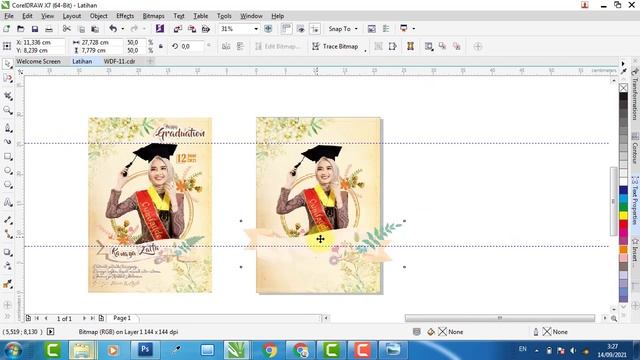
Task: Toggle Show Guidelines button
Action: [315, 29]
